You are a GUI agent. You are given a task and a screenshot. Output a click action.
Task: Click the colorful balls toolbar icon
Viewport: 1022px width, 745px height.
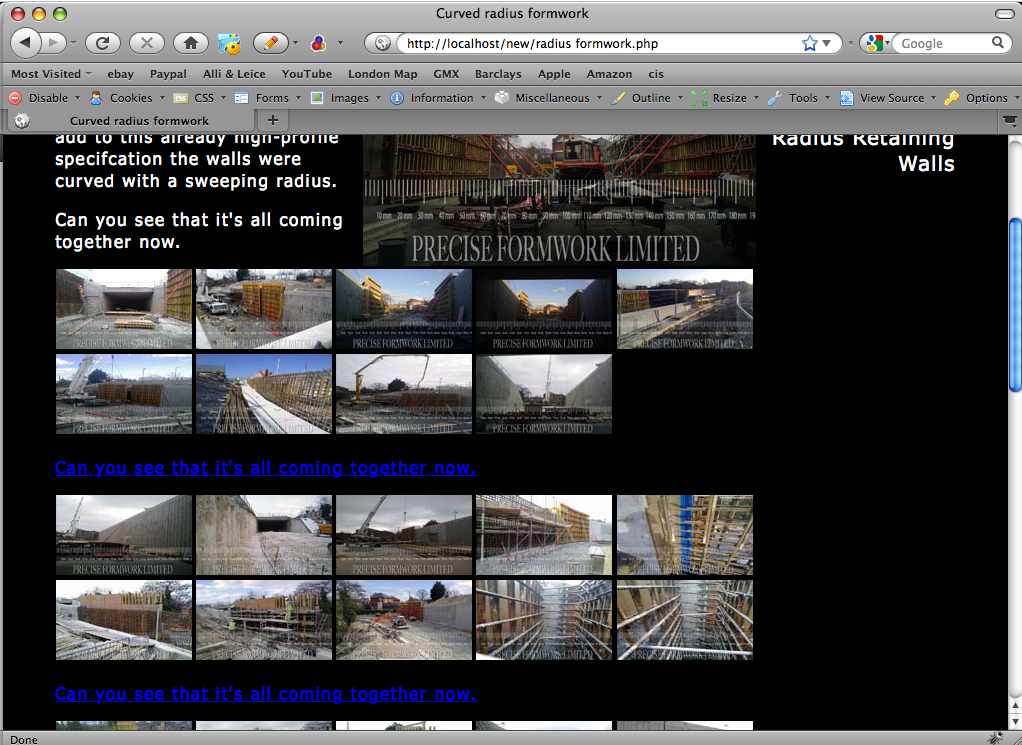click(318, 43)
